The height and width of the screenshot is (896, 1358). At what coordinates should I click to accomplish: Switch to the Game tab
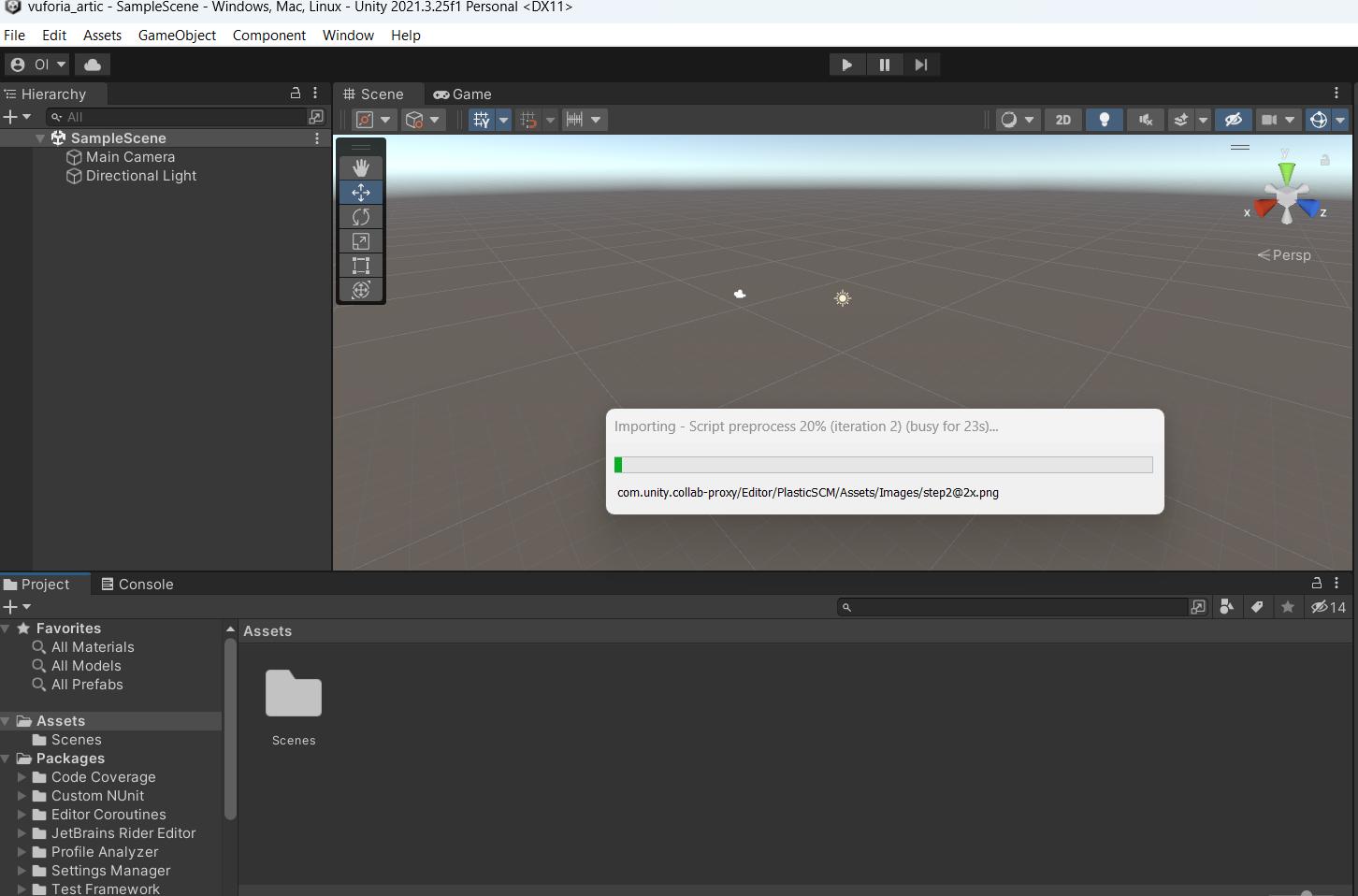[462, 94]
